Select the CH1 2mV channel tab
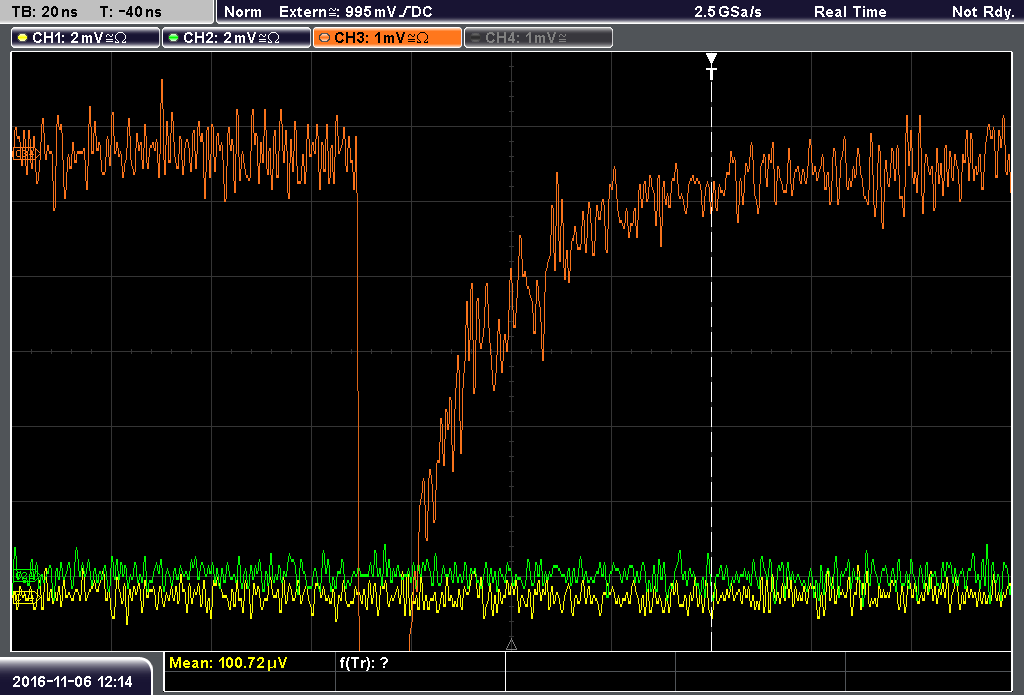This screenshot has width=1024, height=695. (x=86, y=38)
